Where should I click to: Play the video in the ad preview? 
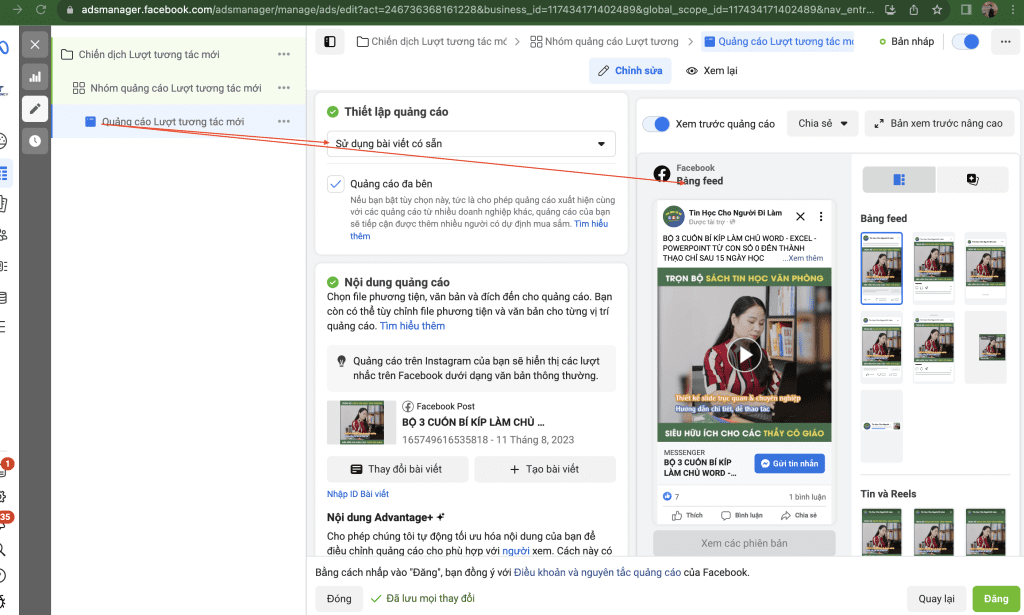[x=744, y=355]
